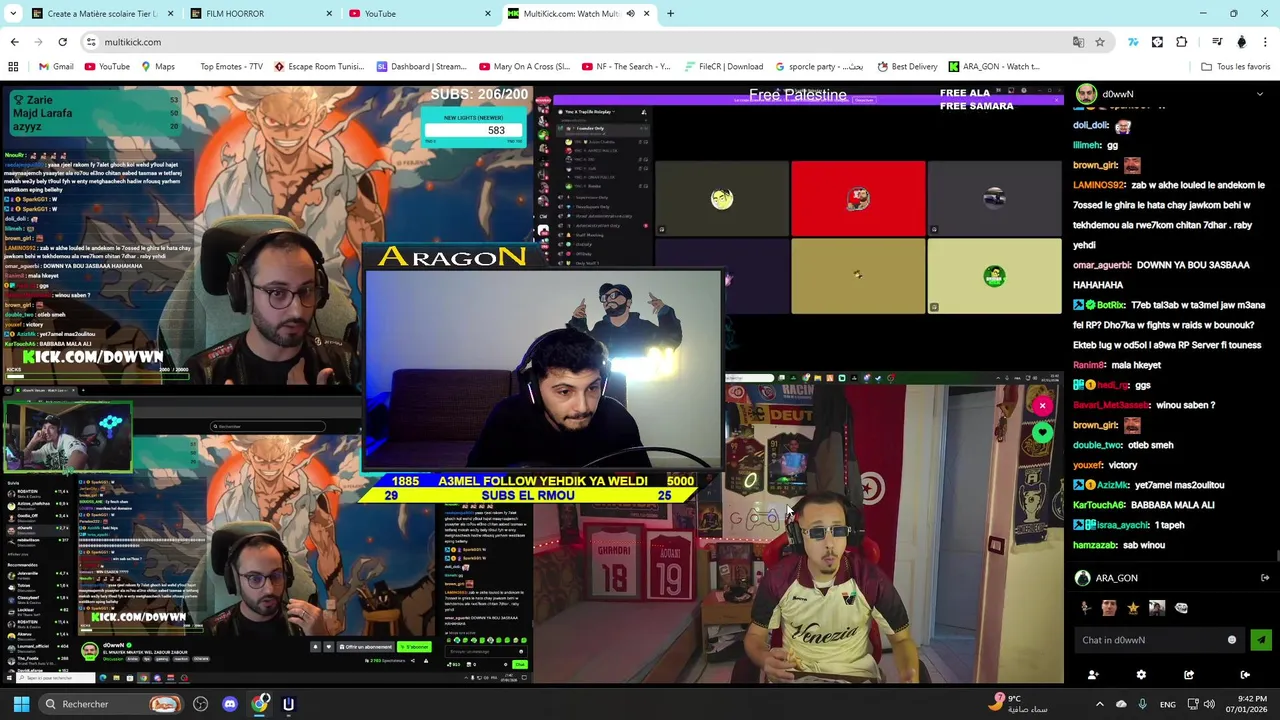Open FileCR | Download bookmark
Viewport: 1280px width, 720px height.
pyautogui.click(x=724, y=67)
